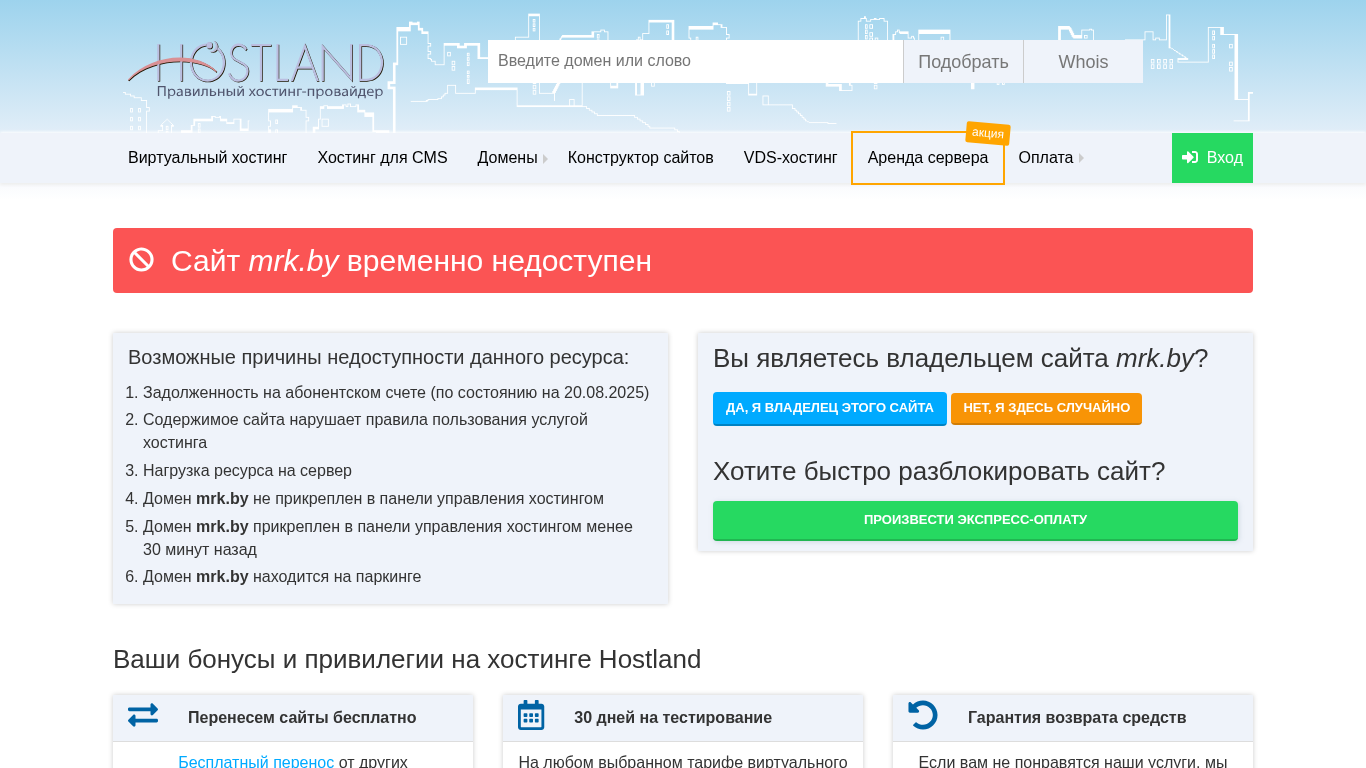The height and width of the screenshot is (768, 1366).
Task: Go to Конструктор сайтов
Action: pos(641,158)
